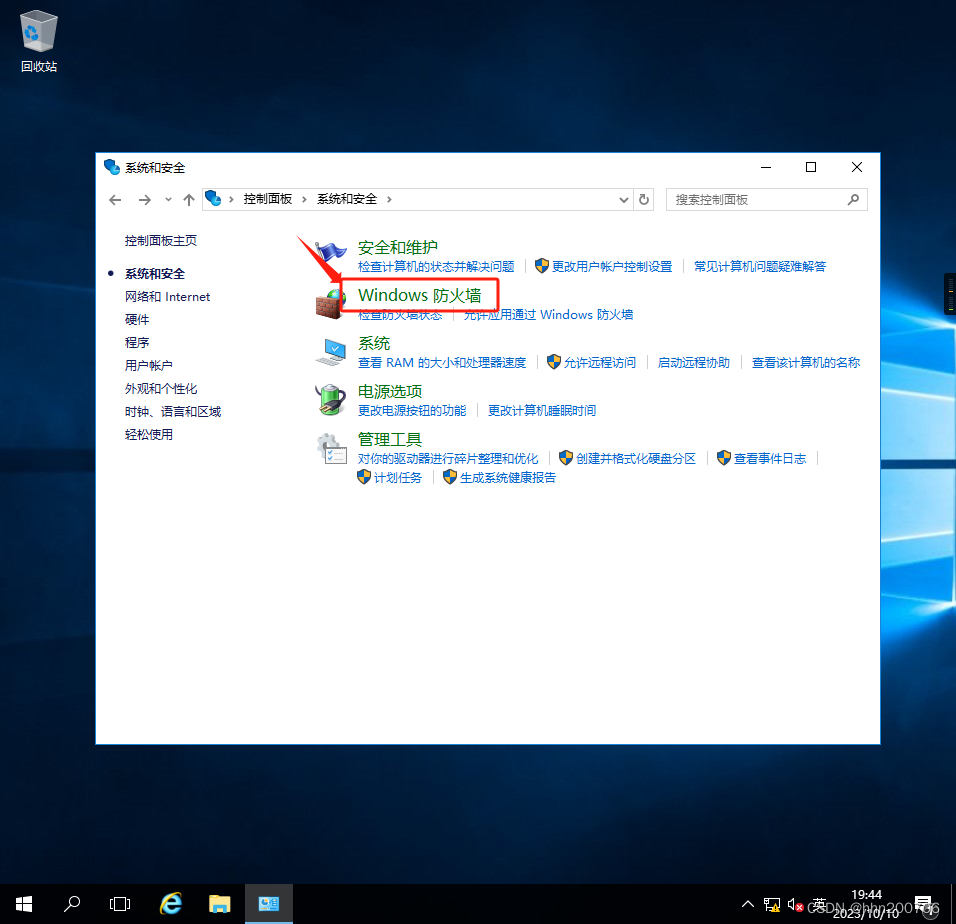Open Task View on the taskbar
This screenshot has height=924, width=956.
click(x=120, y=904)
